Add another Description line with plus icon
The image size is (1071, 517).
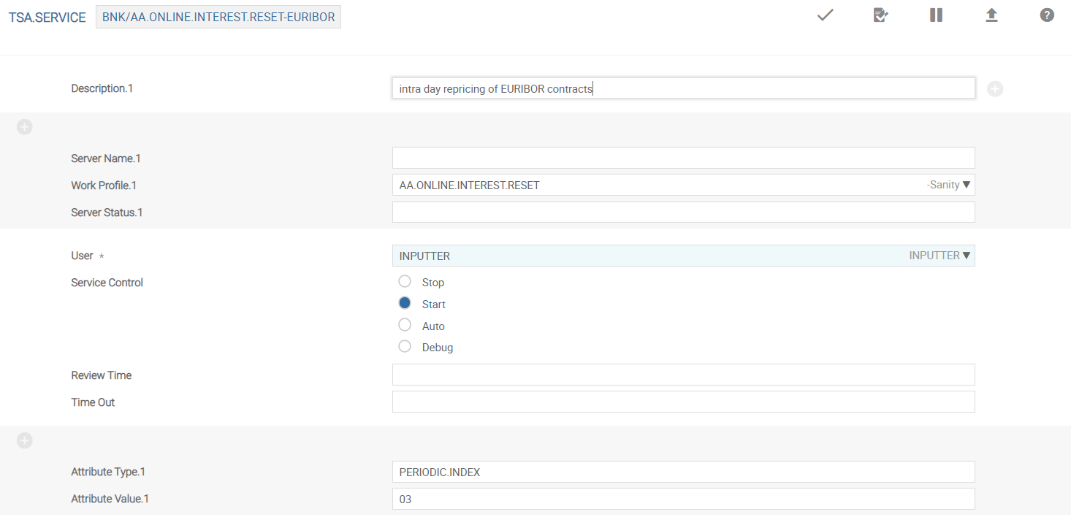pyautogui.click(x=995, y=89)
